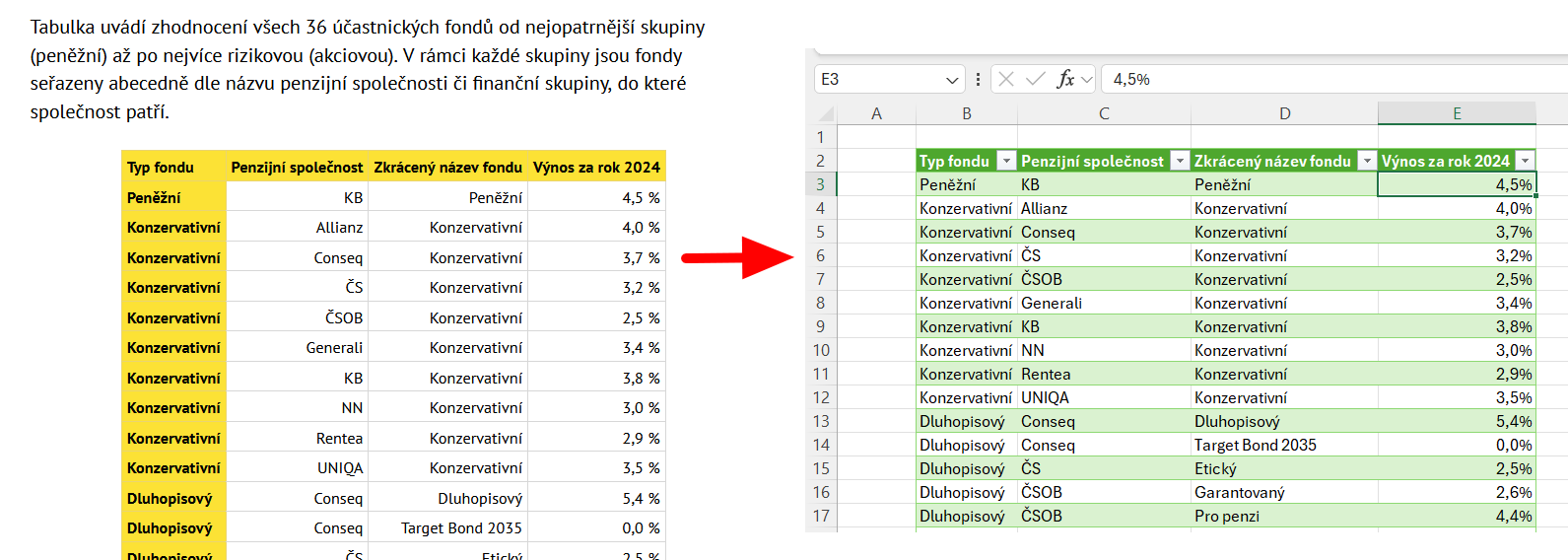Click Excel cell E7 with 2,5%
The height and width of the screenshot is (560, 1568).
(1457, 279)
